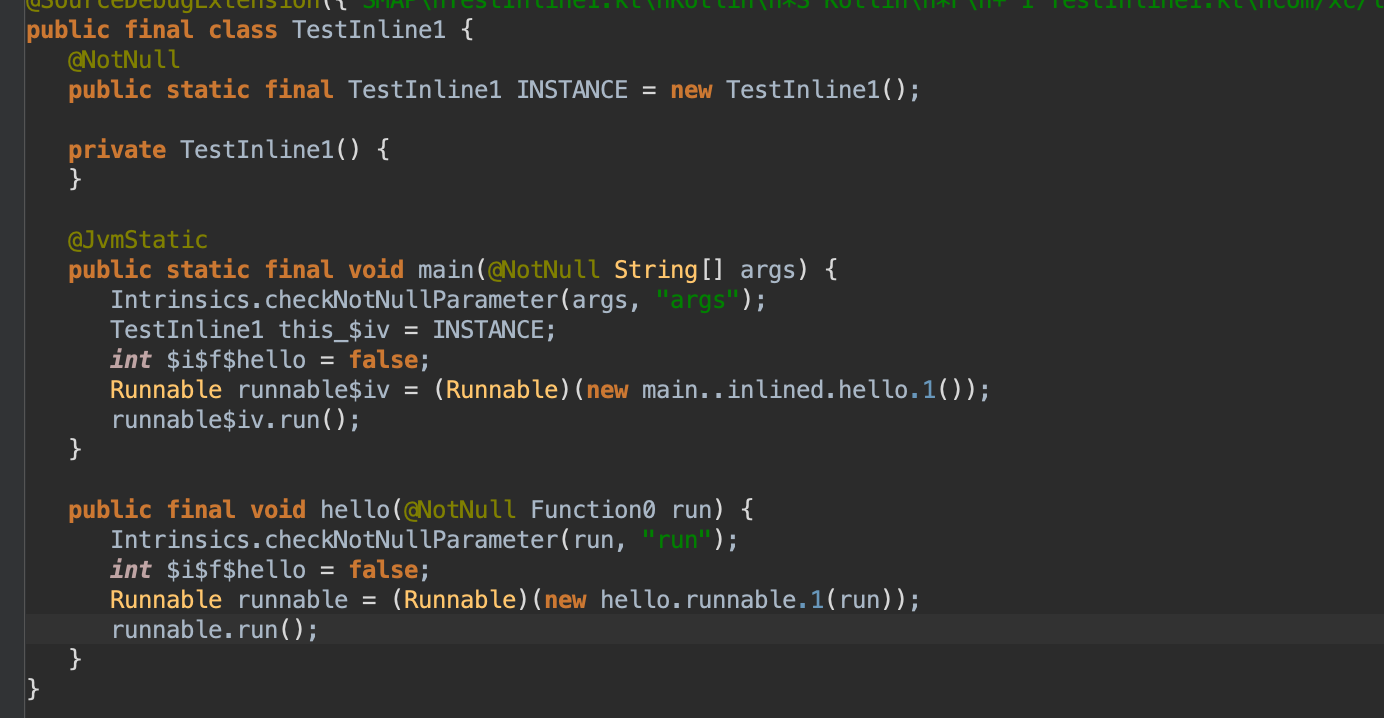Click the TestInline1 name in the class declaration
The image size is (1384, 718).
368,30
